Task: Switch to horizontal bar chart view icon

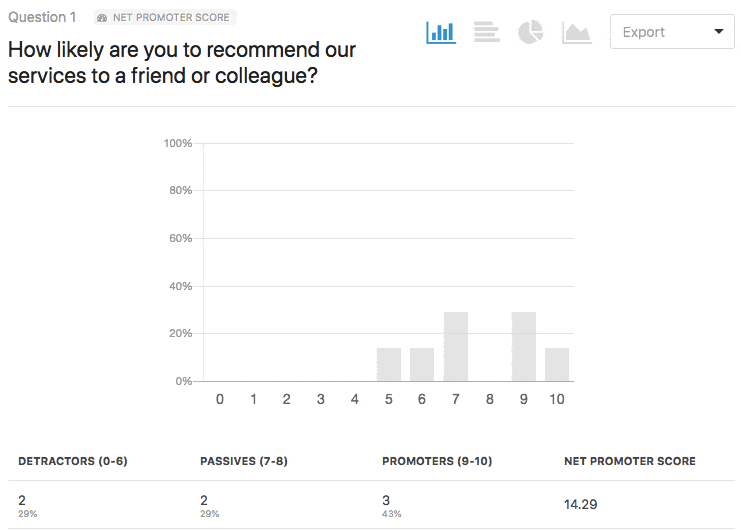Action: (x=486, y=32)
